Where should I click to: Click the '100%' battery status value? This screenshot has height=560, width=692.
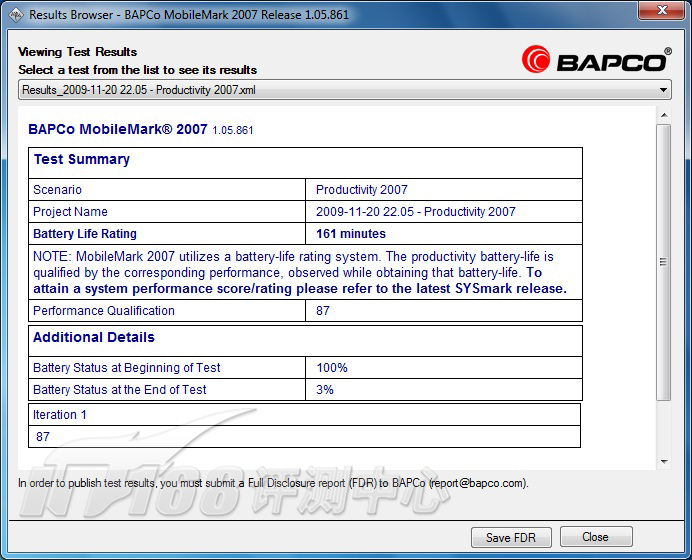[332, 368]
